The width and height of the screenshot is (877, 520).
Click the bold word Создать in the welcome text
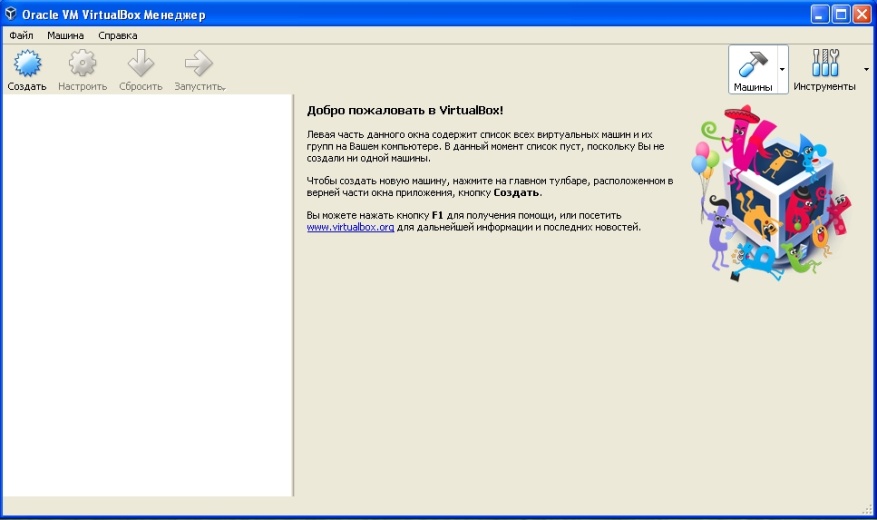pos(516,192)
